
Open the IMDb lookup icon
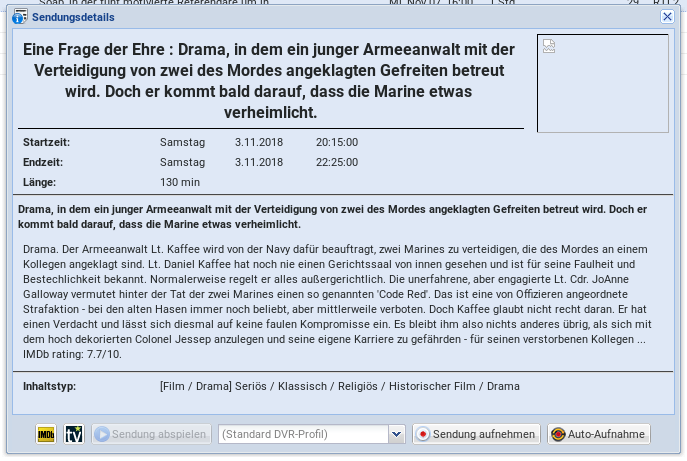point(46,434)
